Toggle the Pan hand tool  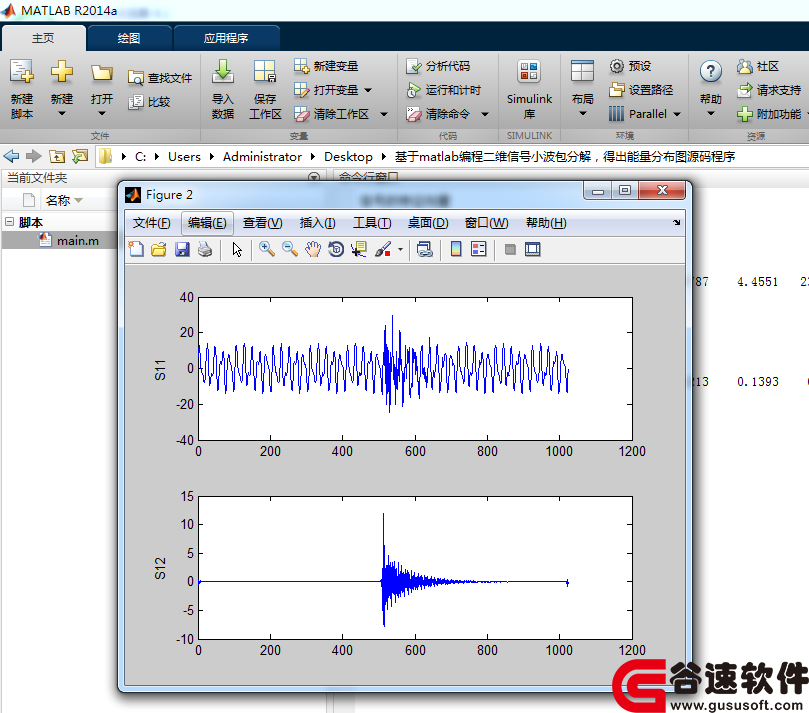pyautogui.click(x=313, y=249)
